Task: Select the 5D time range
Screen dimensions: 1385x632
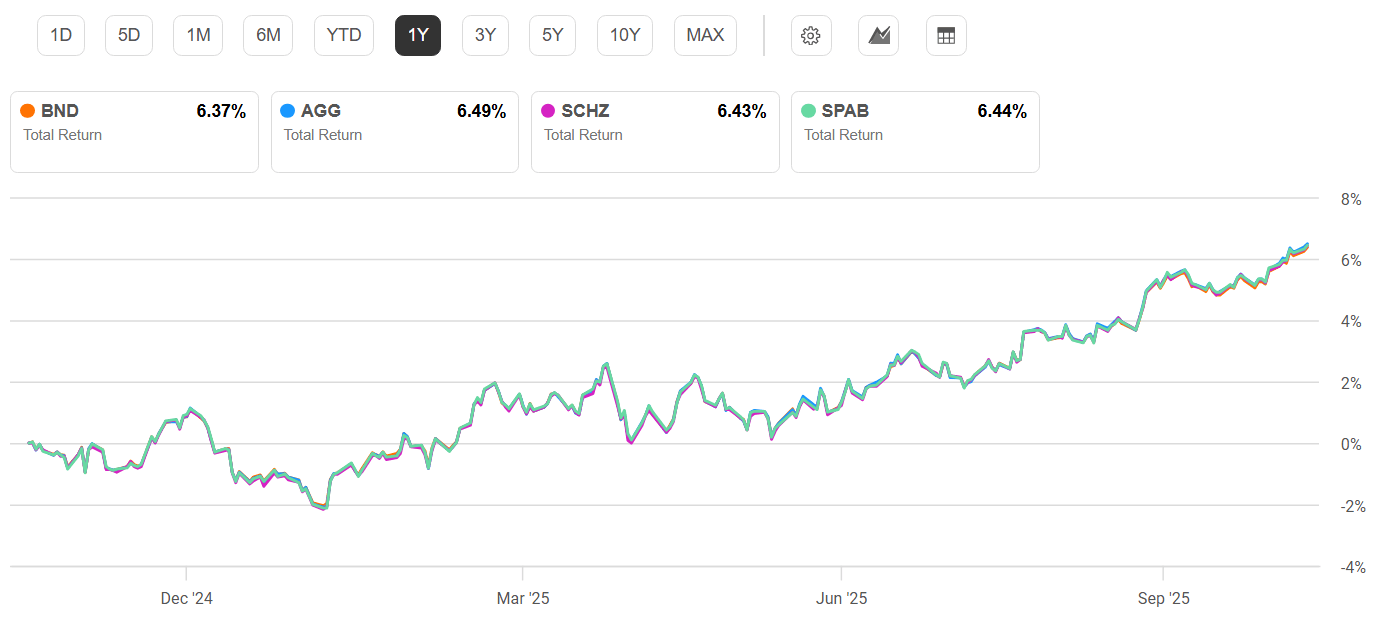Action: point(129,36)
